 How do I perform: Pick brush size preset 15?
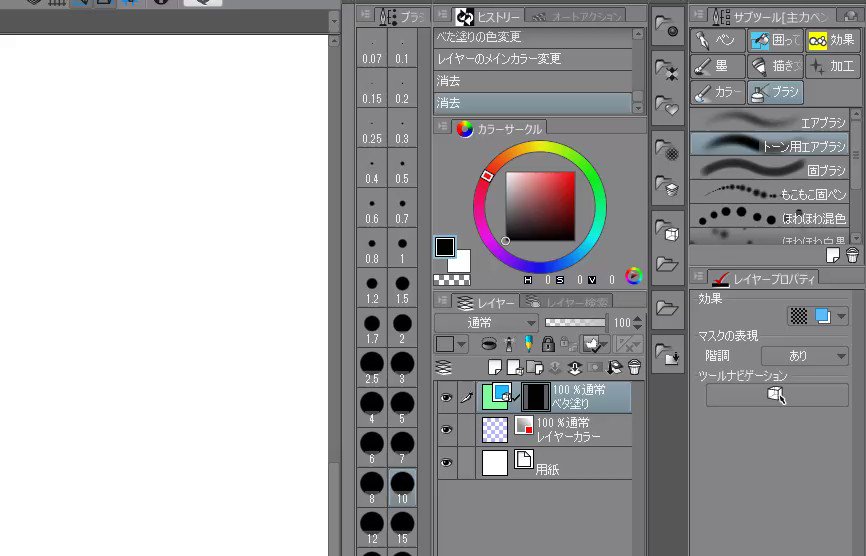point(402,528)
